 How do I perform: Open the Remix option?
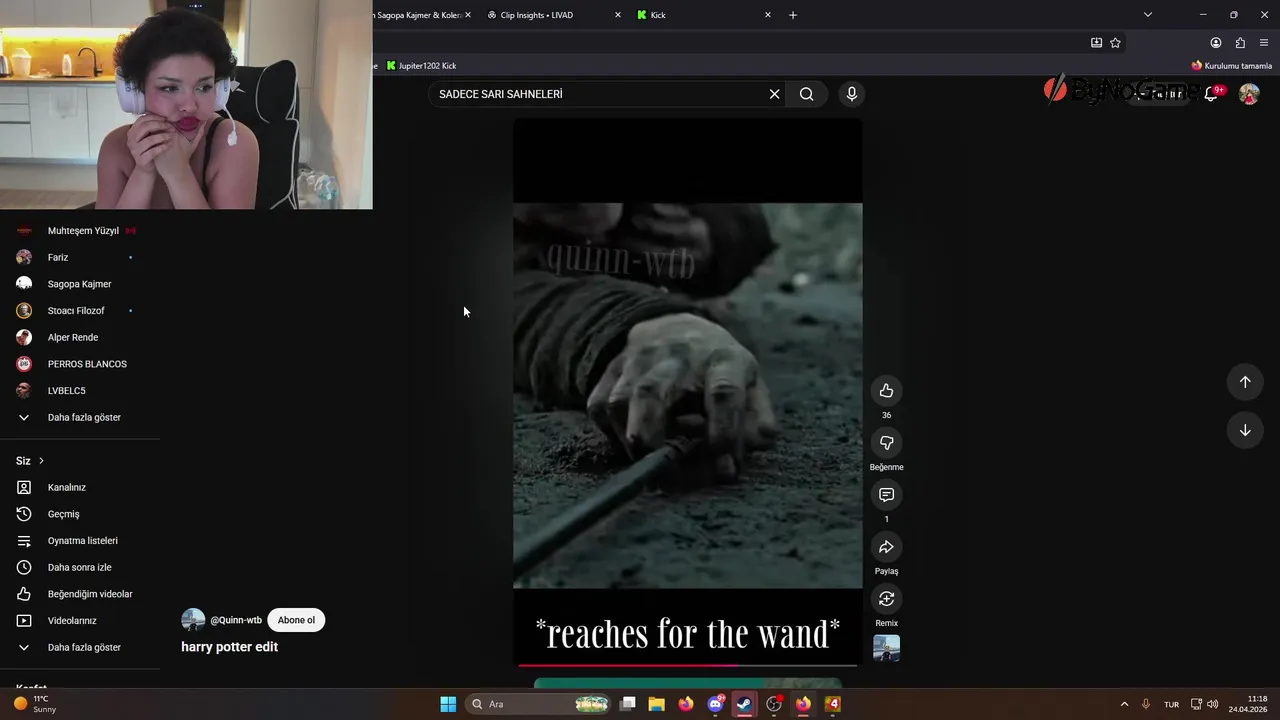pyautogui.click(x=886, y=598)
